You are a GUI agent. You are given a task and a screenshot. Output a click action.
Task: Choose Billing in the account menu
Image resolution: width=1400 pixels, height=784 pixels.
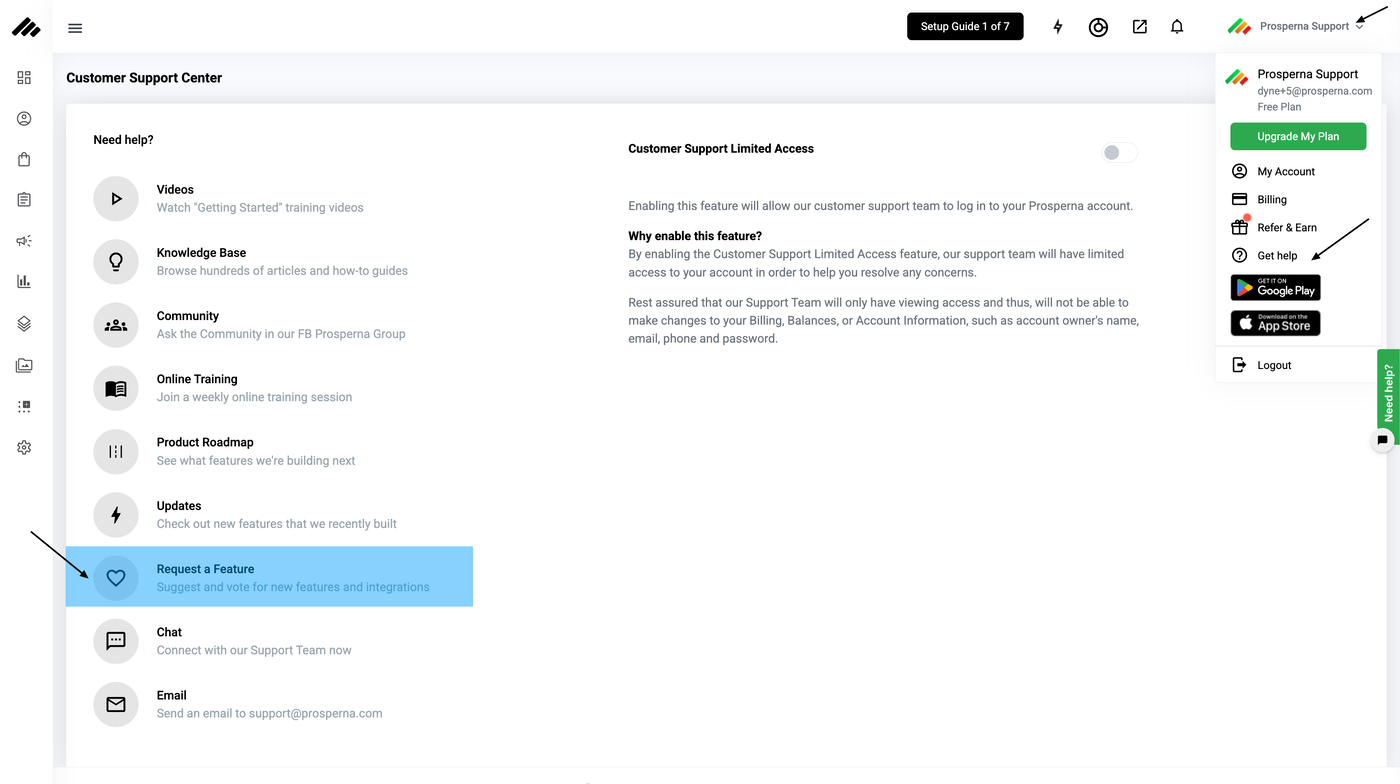(x=1272, y=200)
